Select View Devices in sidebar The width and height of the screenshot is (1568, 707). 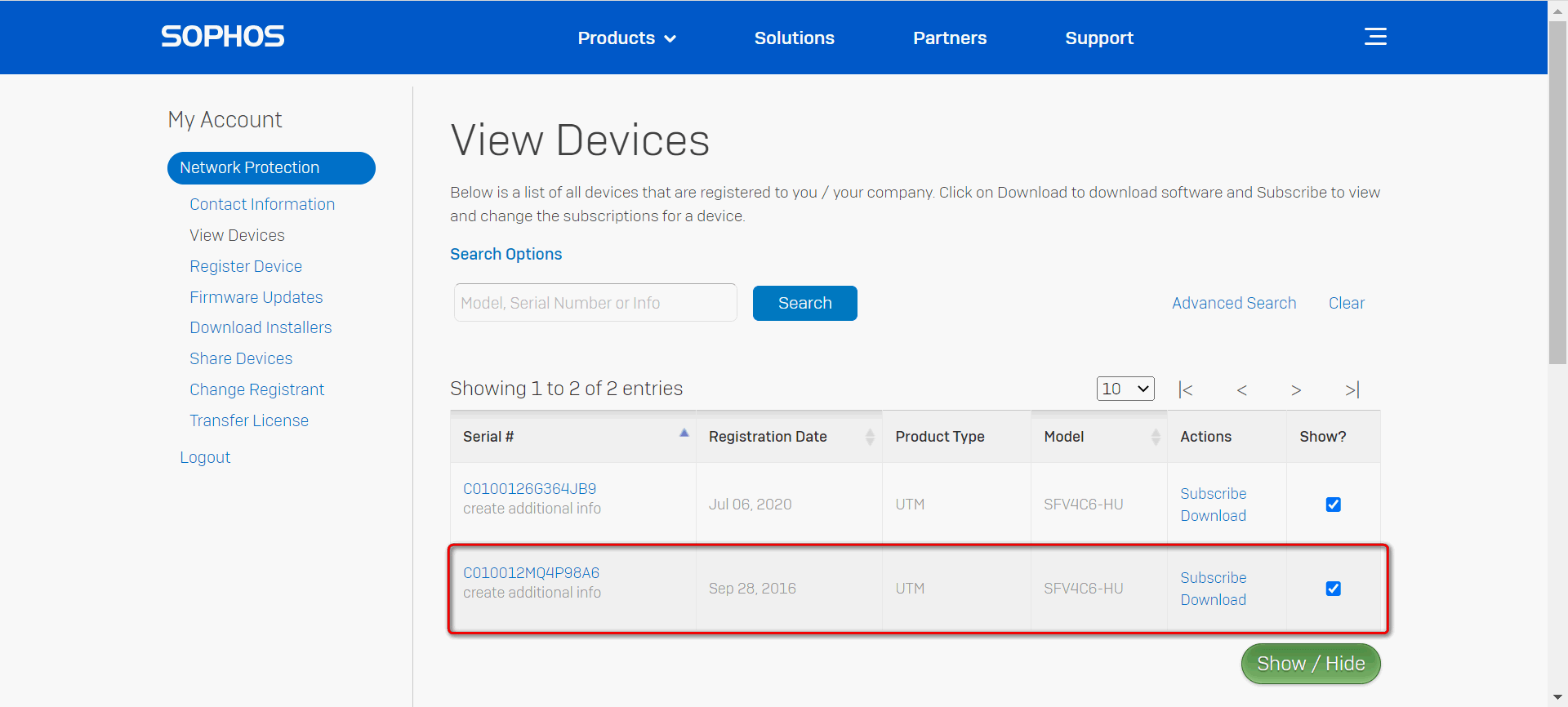(237, 235)
